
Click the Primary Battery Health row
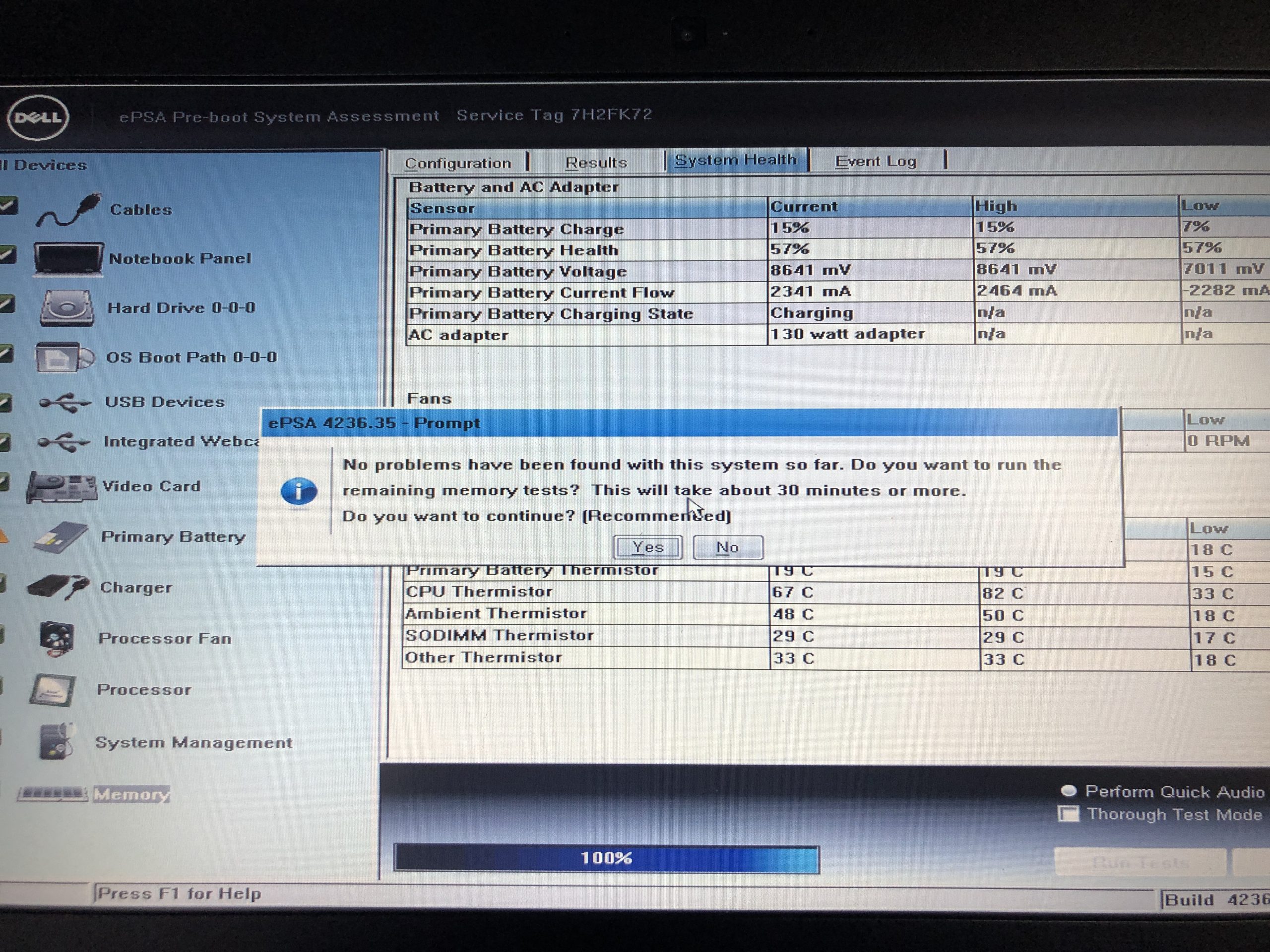(838, 249)
